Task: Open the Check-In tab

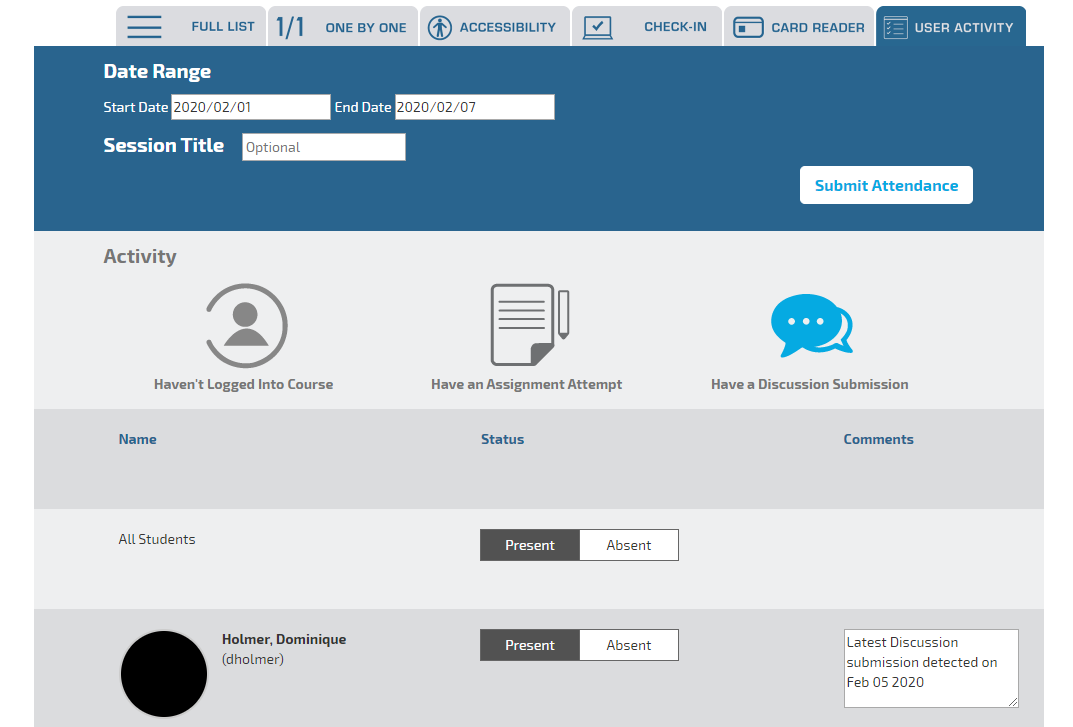Action: 647,27
